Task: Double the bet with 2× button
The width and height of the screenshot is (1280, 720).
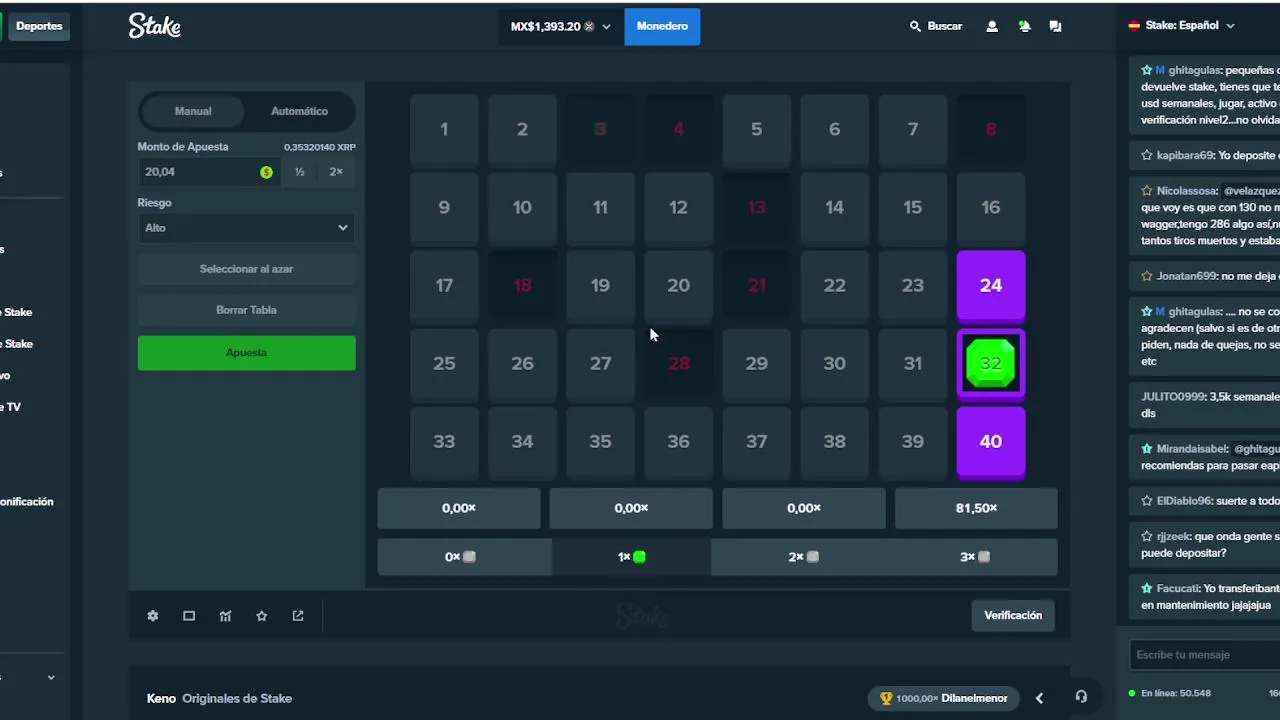Action: [336, 172]
